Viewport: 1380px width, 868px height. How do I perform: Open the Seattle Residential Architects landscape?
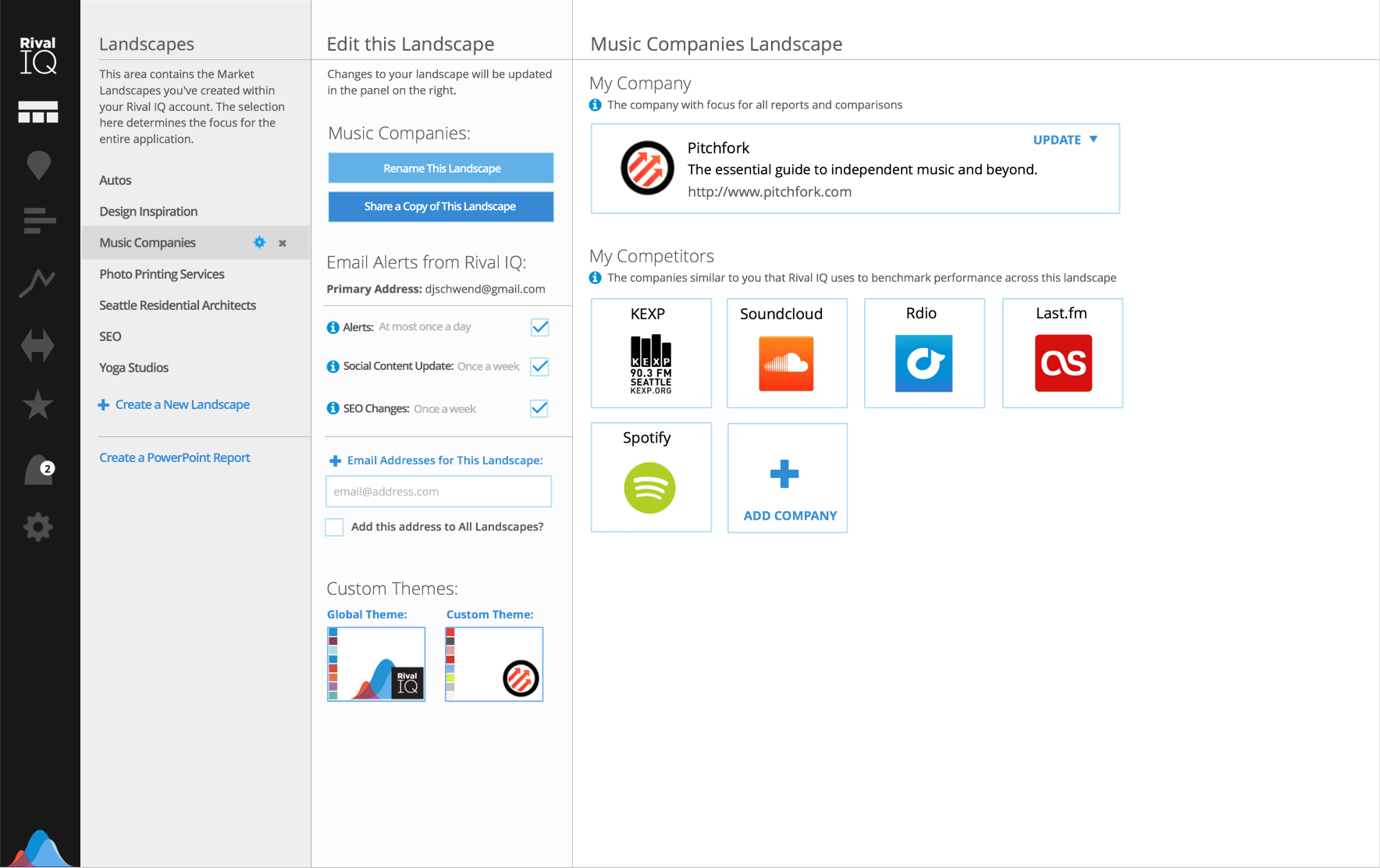(177, 305)
